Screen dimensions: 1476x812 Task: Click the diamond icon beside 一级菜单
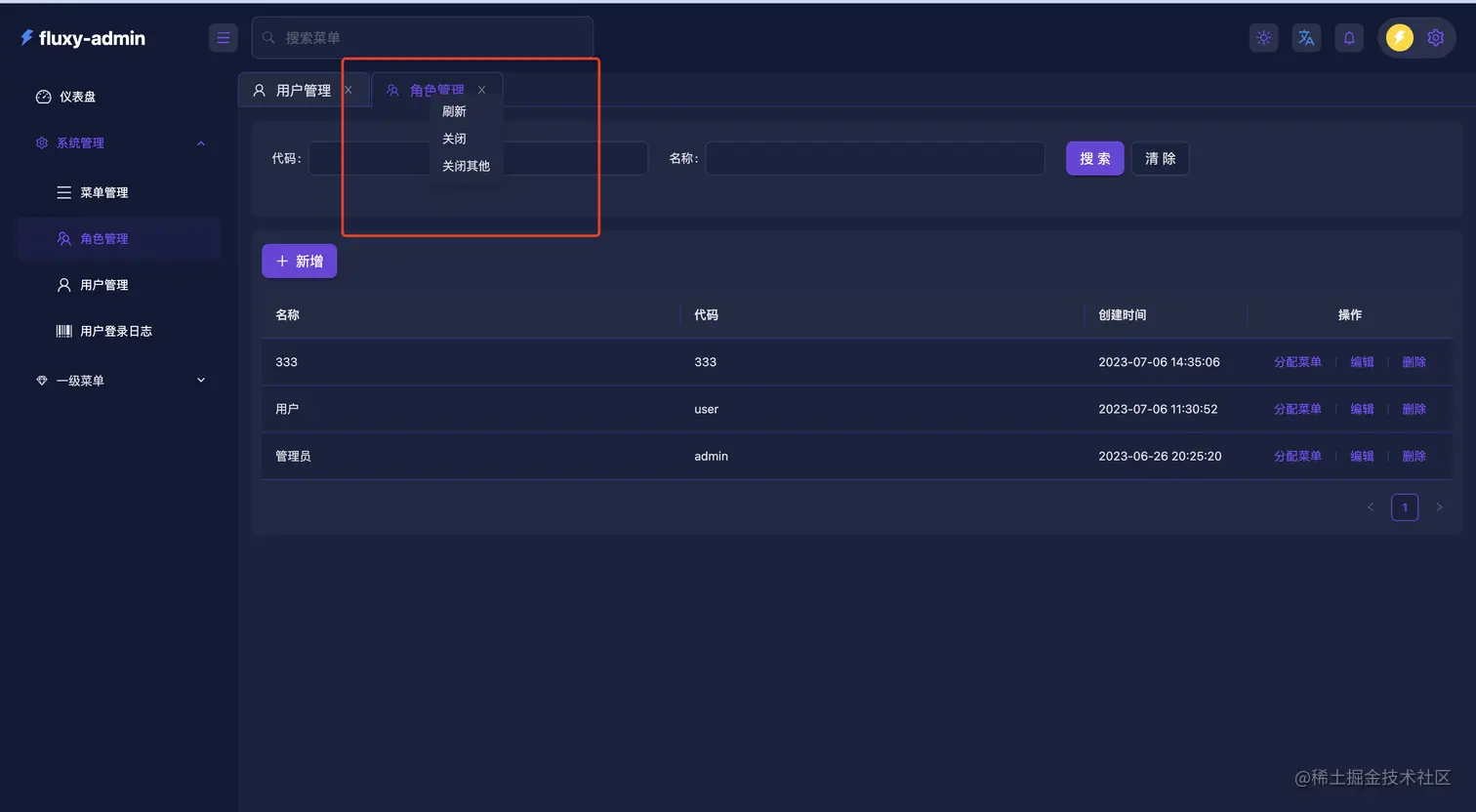click(x=42, y=381)
